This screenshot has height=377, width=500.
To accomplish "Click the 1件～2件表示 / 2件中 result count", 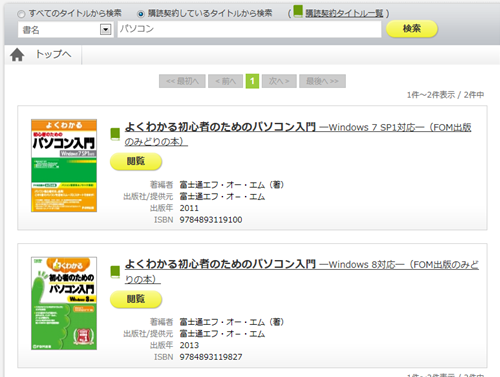I will 445,95.
